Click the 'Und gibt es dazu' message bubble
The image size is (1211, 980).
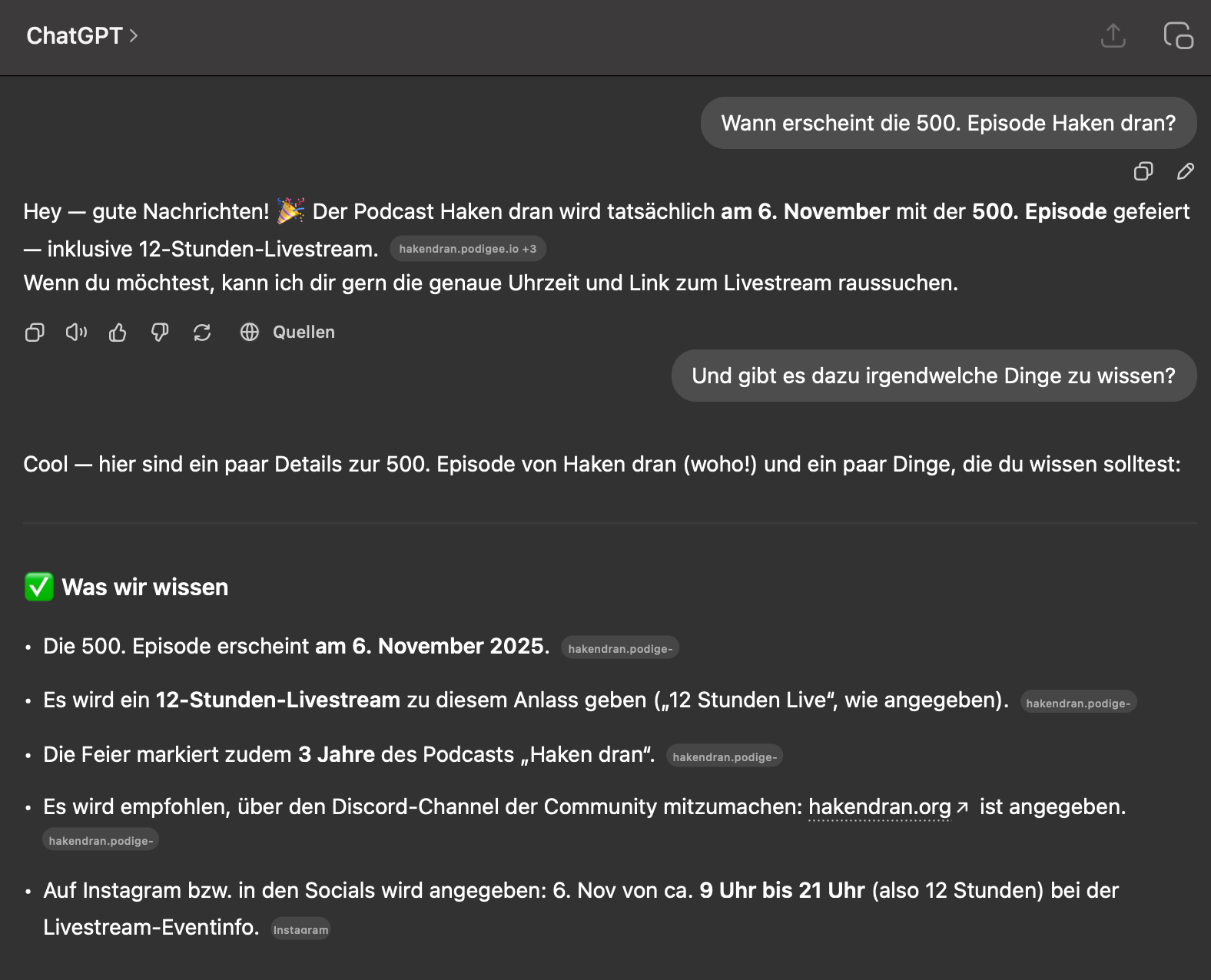coord(933,376)
